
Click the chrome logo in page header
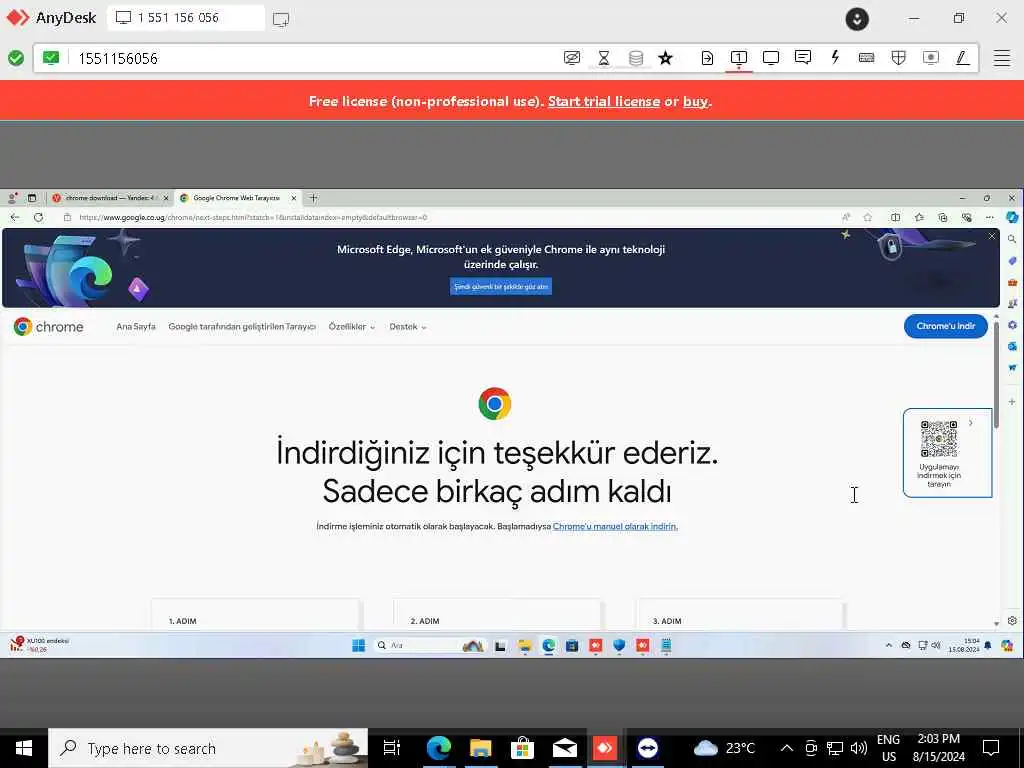click(48, 327)
